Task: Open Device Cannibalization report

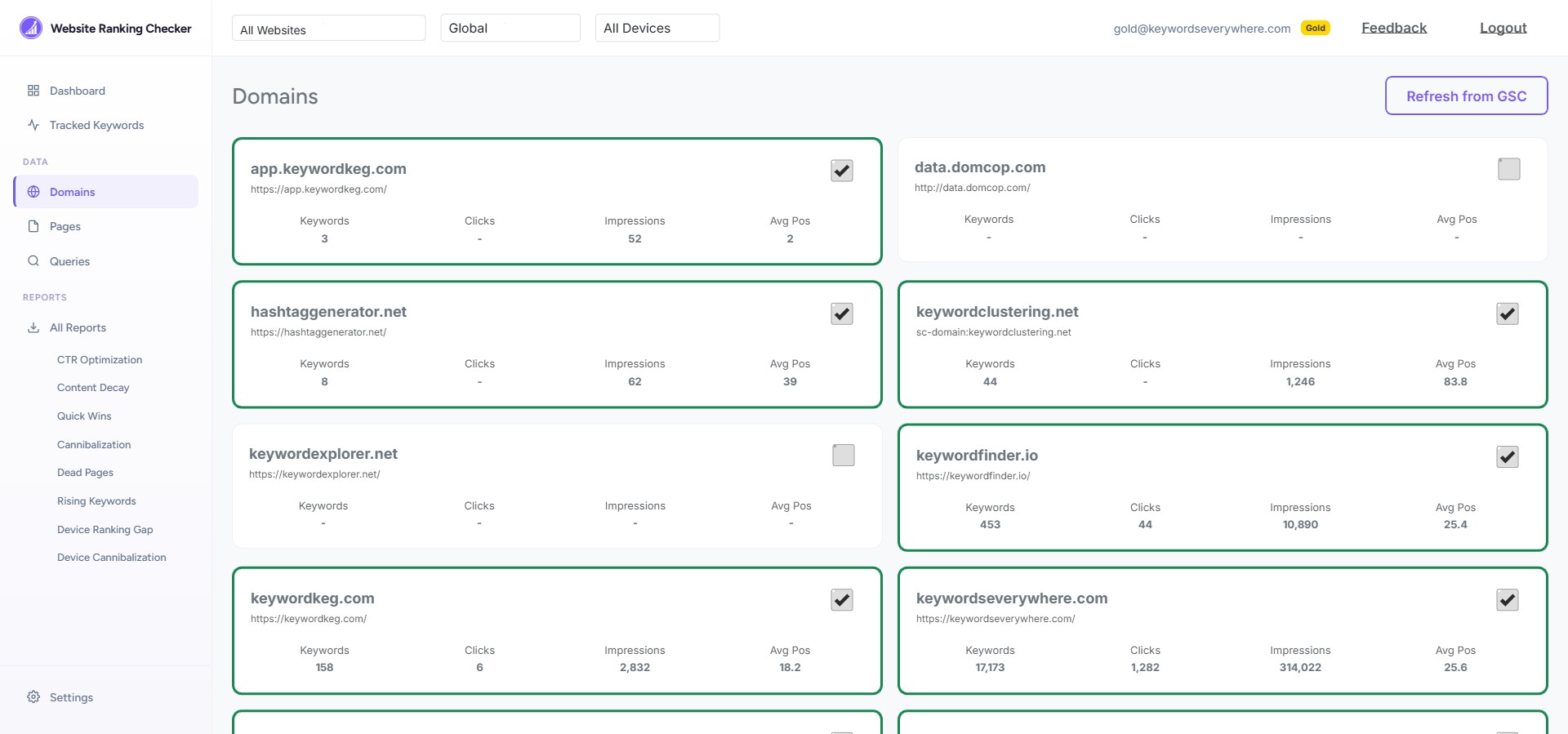Action: (x=111, y=558)
